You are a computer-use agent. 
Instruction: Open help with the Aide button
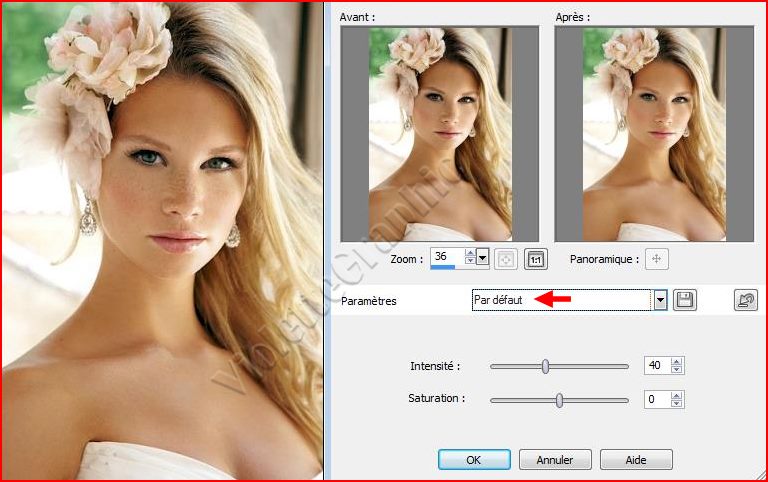635,460
